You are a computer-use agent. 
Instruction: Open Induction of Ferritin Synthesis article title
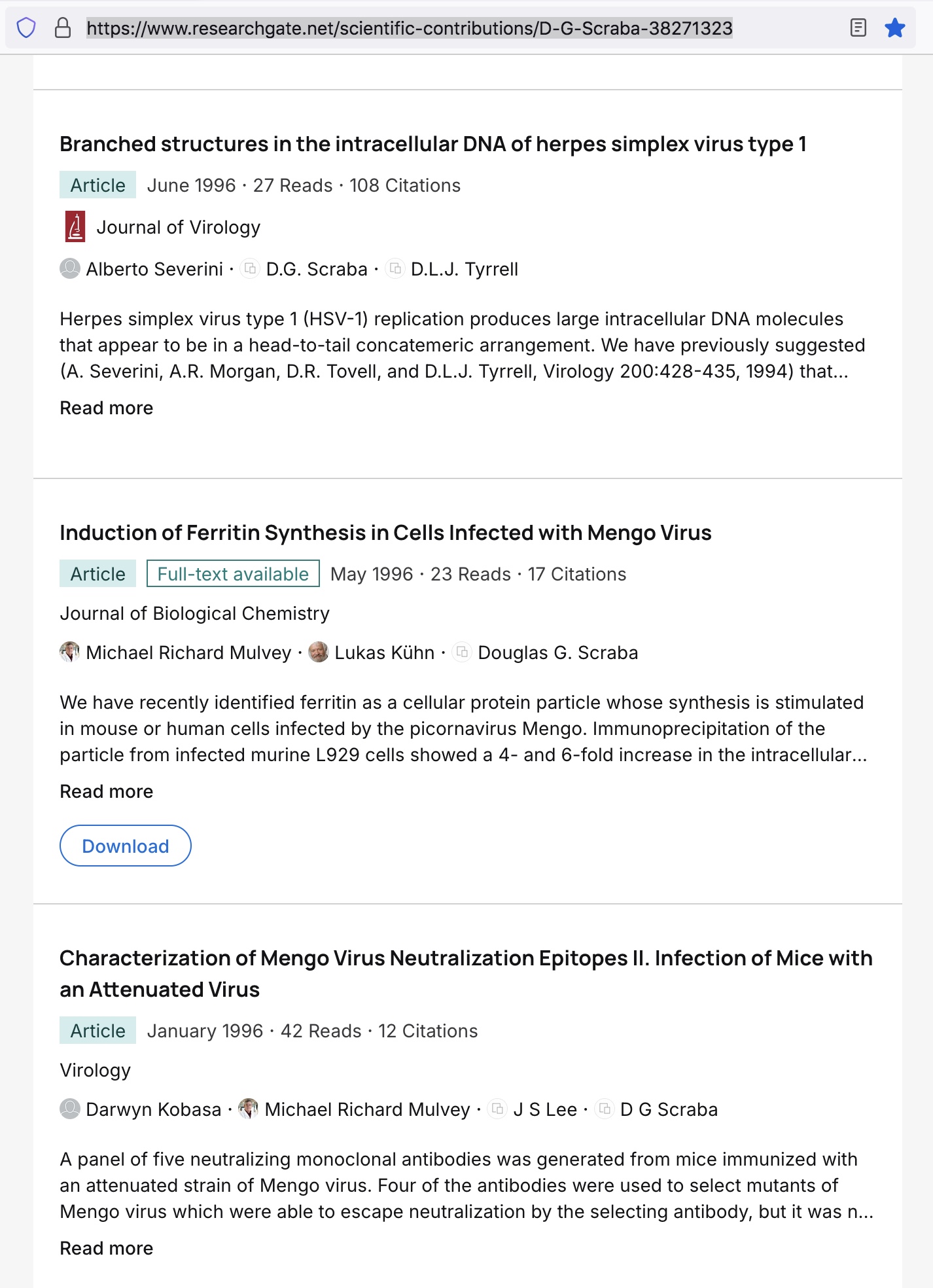(385, 533)
